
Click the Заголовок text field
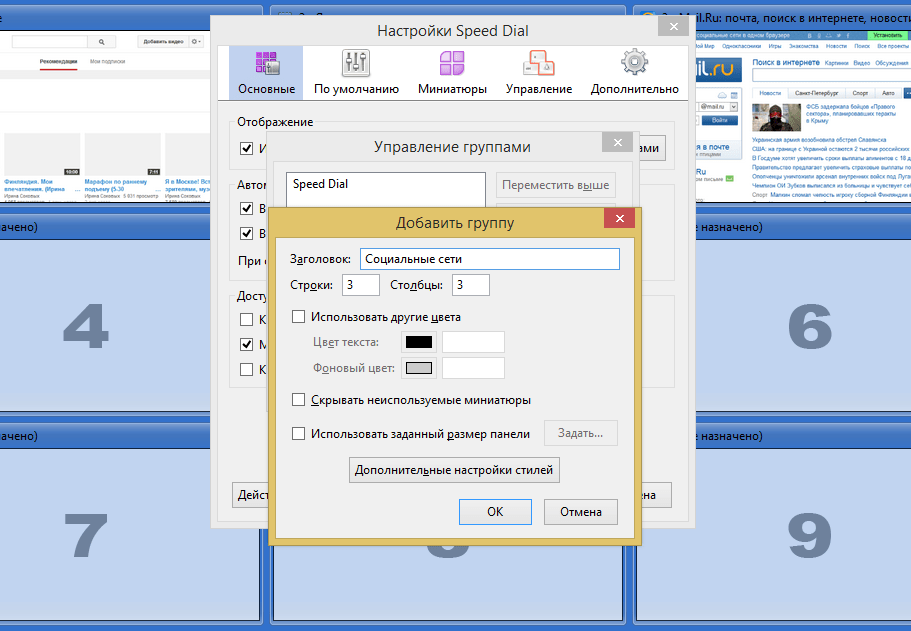coord(490,259)
